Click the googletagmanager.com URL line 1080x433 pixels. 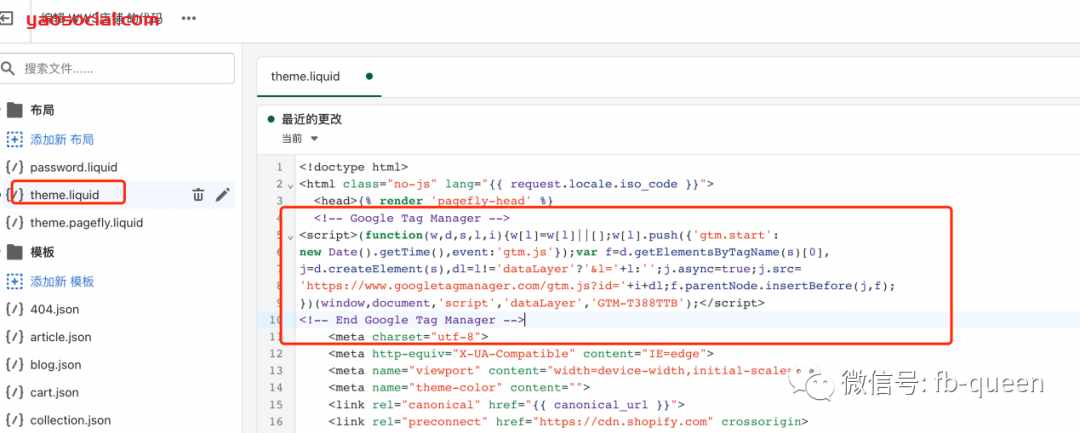pos(597,286)
